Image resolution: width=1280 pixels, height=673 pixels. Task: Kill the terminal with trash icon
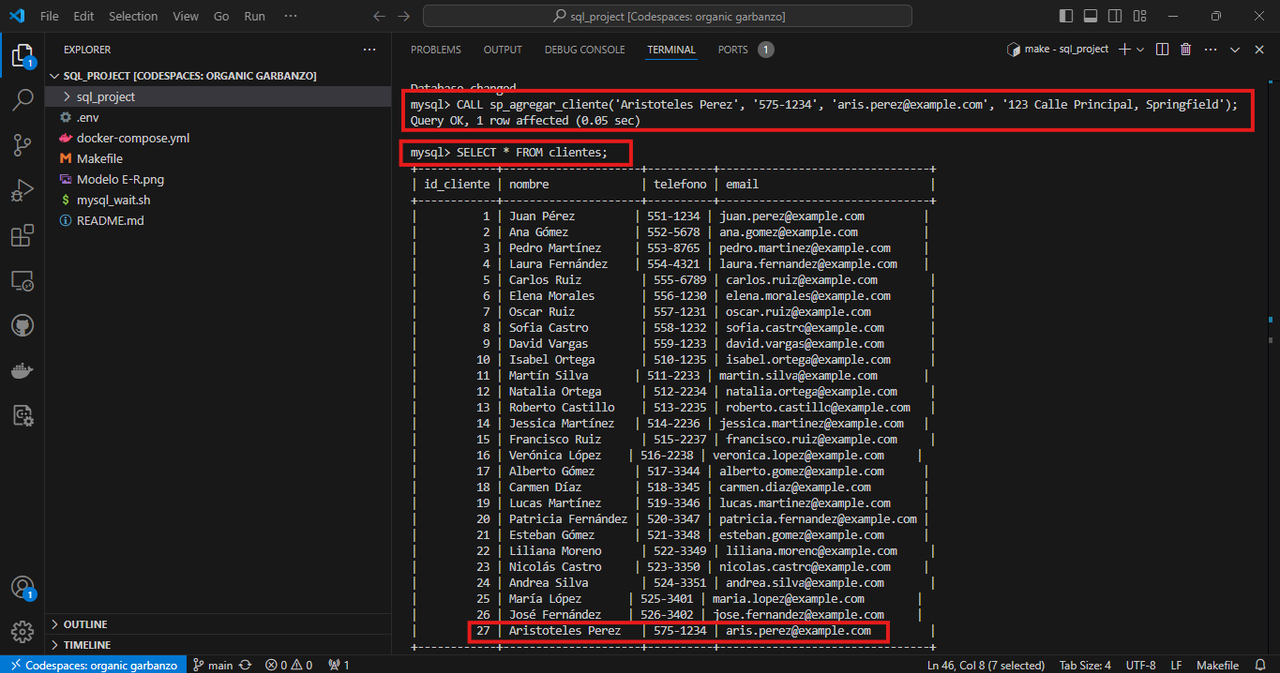point(1186,49)
